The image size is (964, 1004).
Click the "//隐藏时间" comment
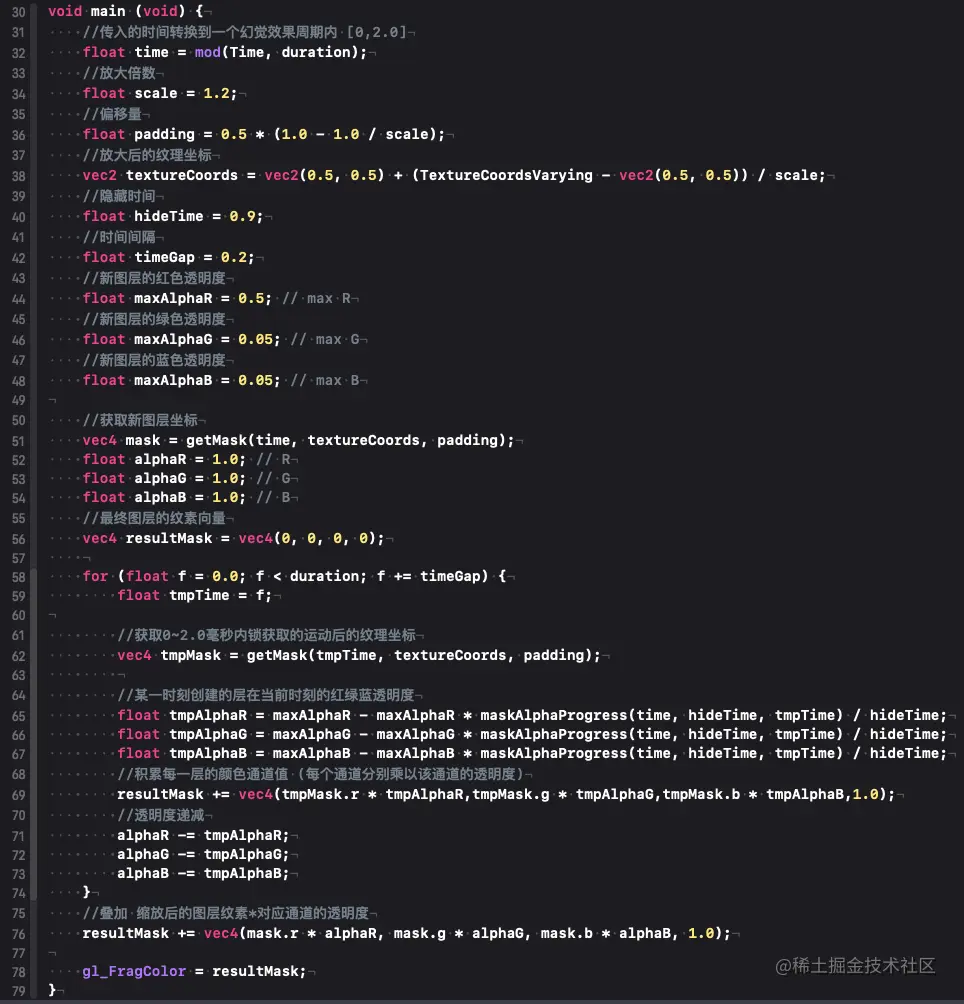pos(119,195)
